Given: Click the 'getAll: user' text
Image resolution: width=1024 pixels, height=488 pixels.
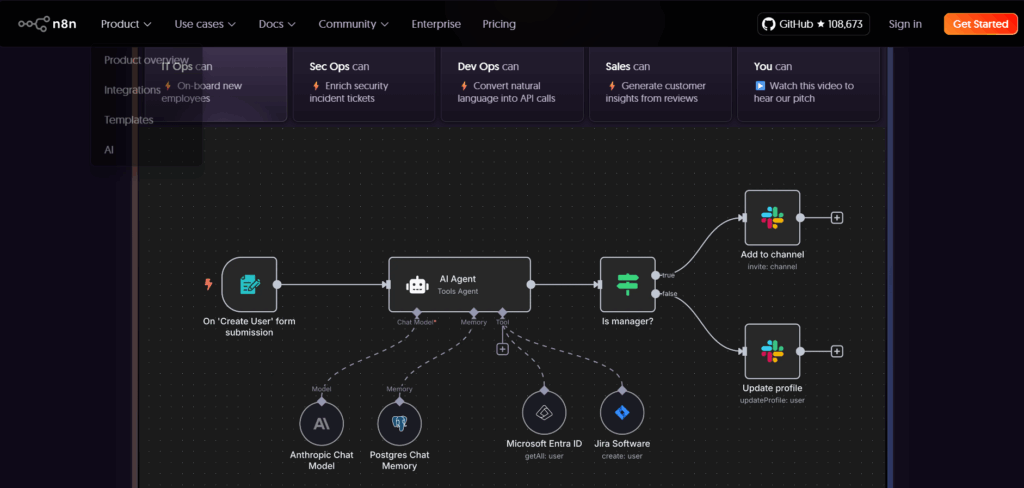Looking at the screenshot, I should pos(544,455).
